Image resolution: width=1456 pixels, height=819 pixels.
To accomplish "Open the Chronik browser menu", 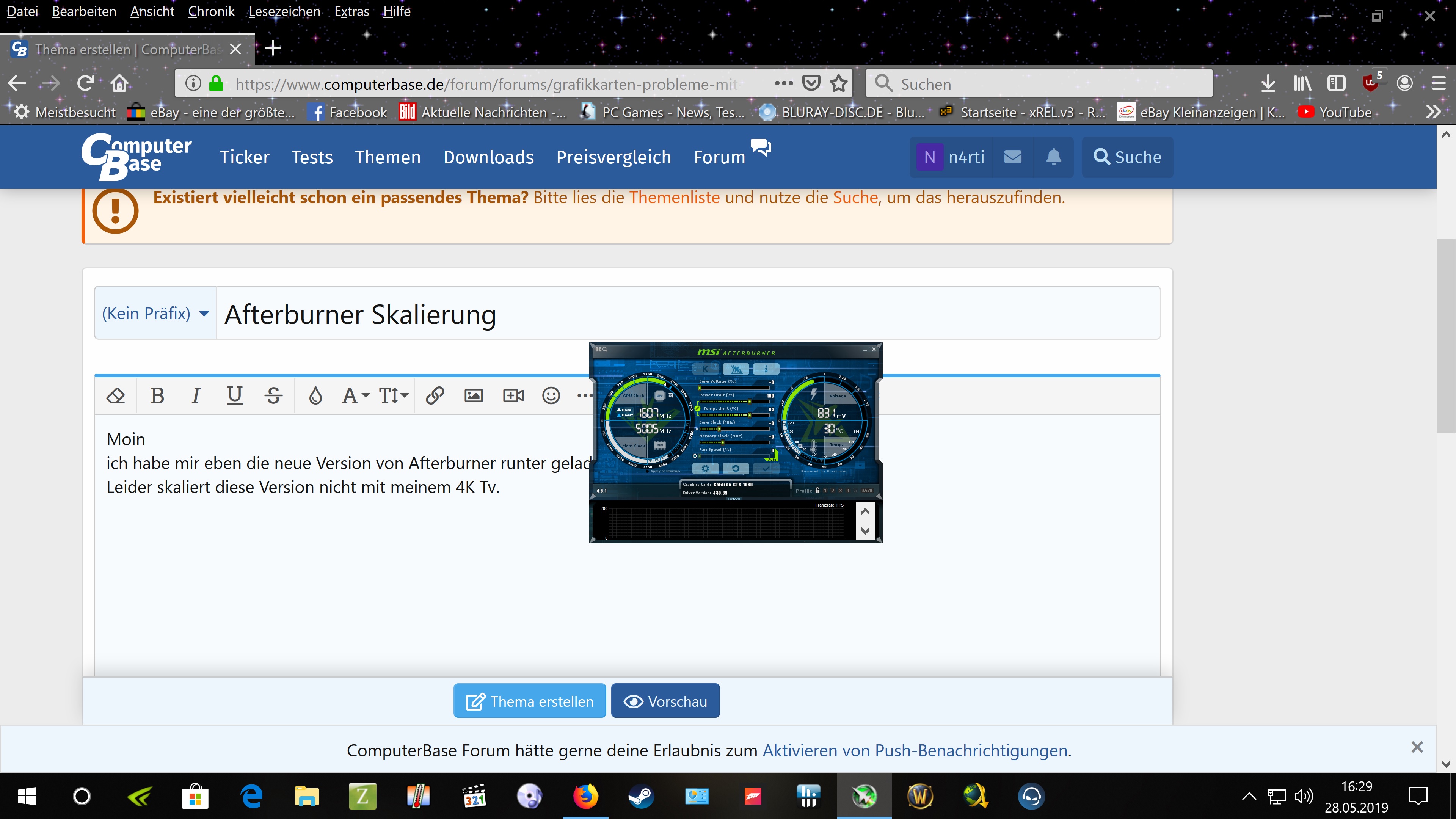I will click(x=211, y=11).
